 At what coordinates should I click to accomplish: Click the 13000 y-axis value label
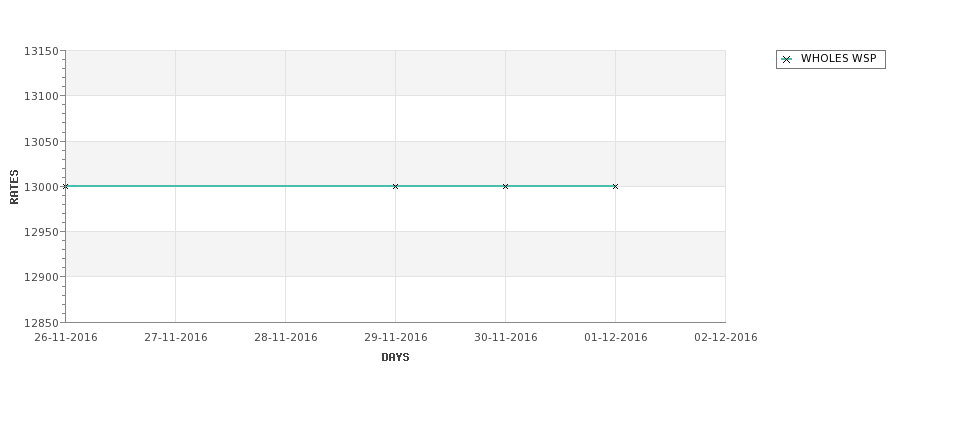41,187
